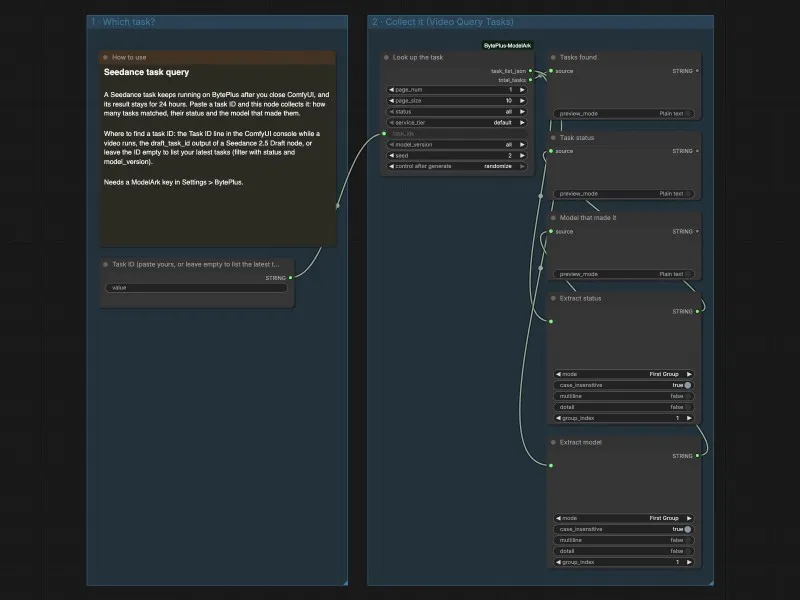Click the value input field in Task ID node
Viewport: 800px width, 600px height.
coord(196,288)
